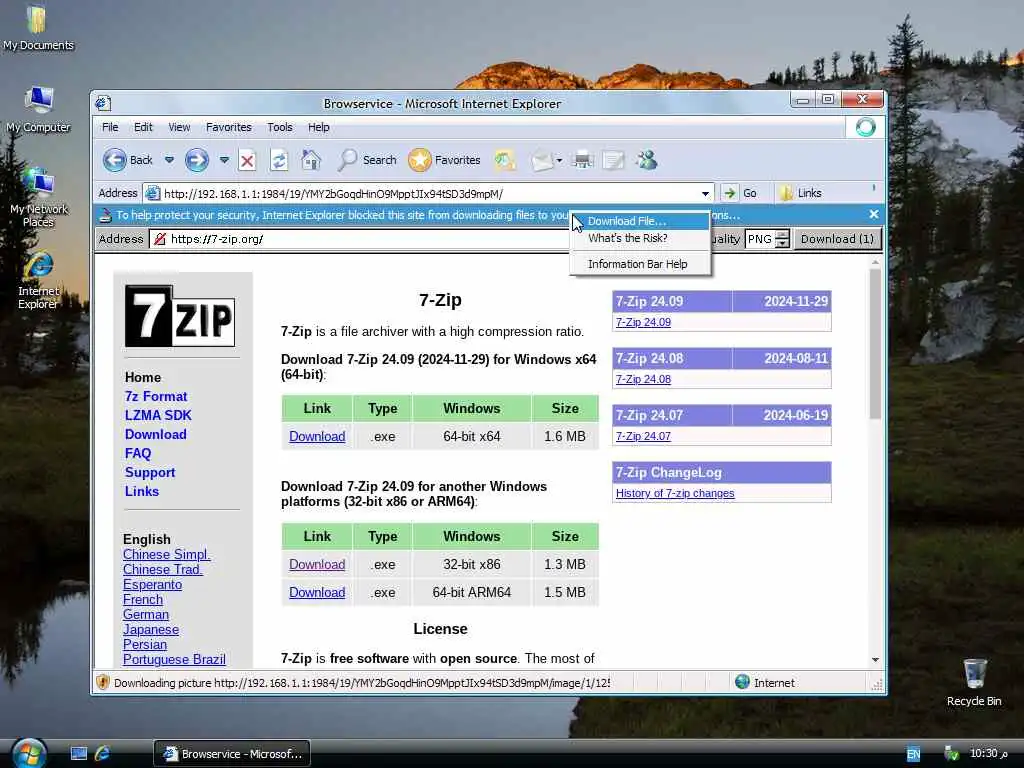Click the Edit page toolbar icon

pos(613,160)
